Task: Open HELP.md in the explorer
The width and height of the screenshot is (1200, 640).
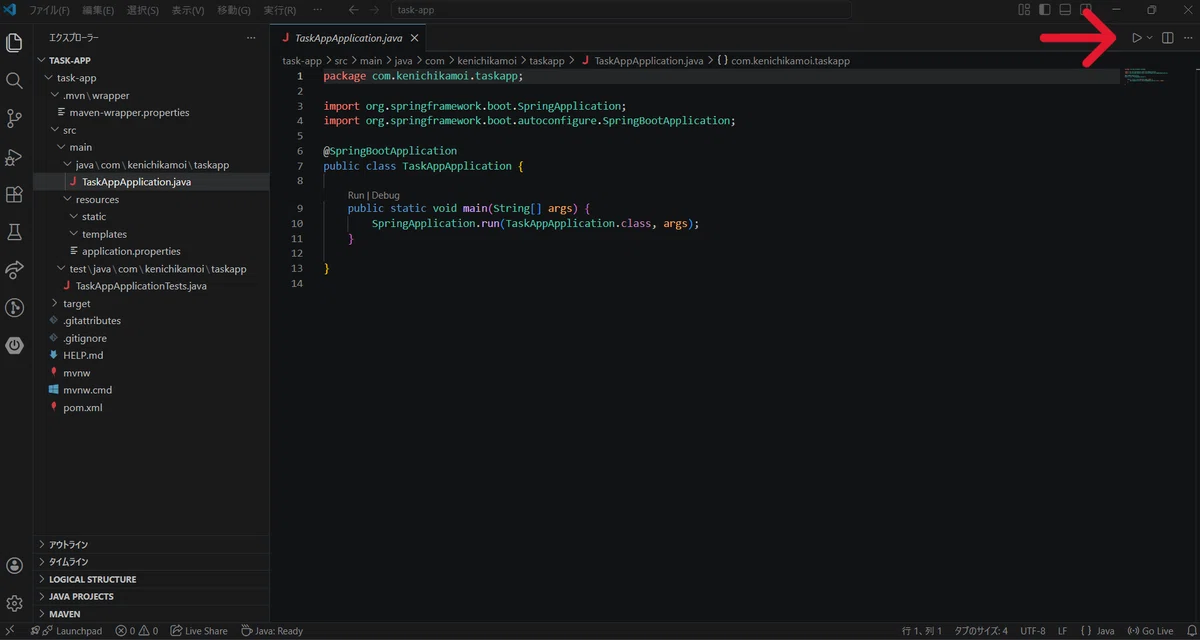Action: (x=151, y=355)
